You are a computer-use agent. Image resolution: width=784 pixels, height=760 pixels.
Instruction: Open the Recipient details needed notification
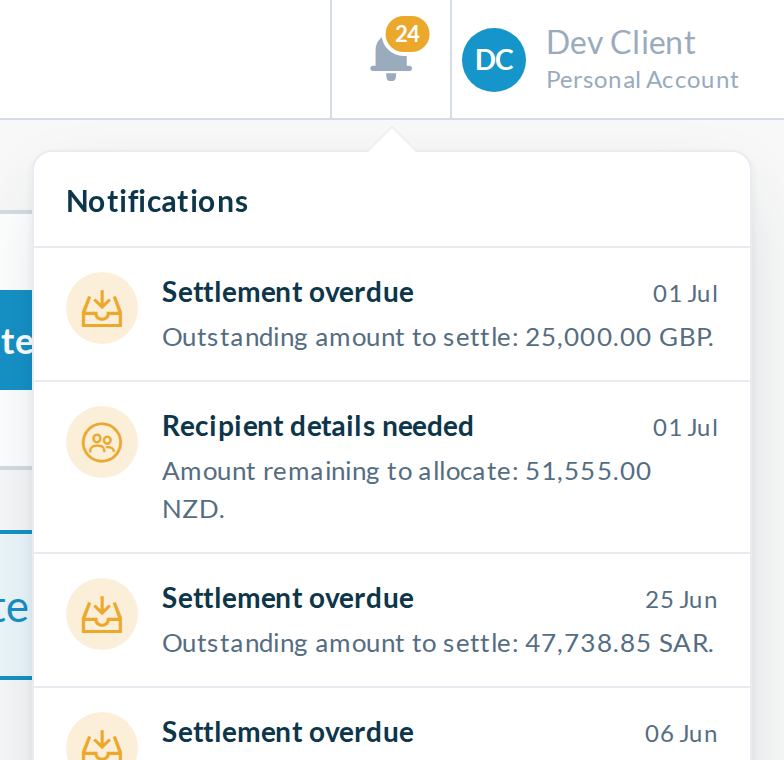pos(392,467)
